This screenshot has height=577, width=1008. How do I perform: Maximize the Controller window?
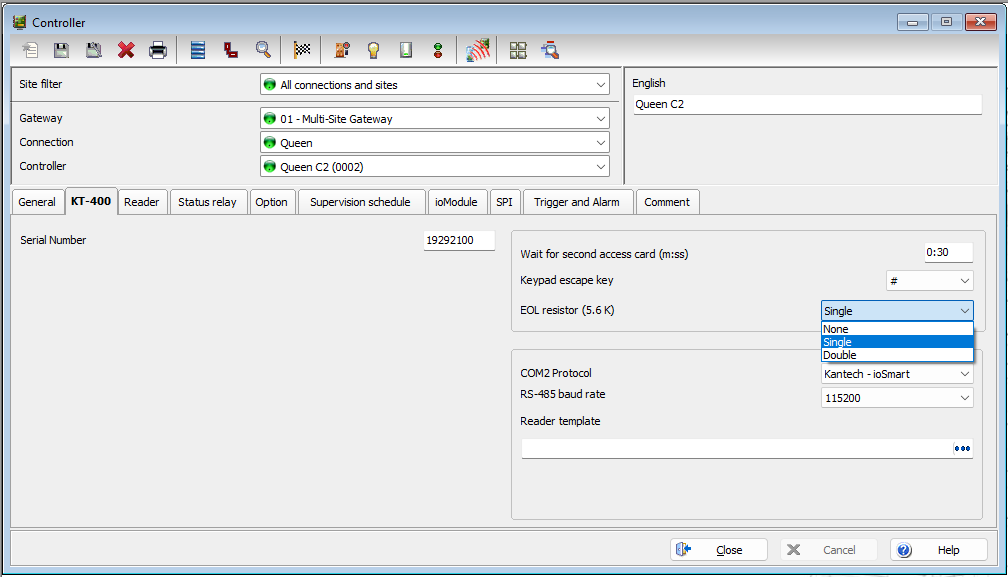tap(946, 22)
